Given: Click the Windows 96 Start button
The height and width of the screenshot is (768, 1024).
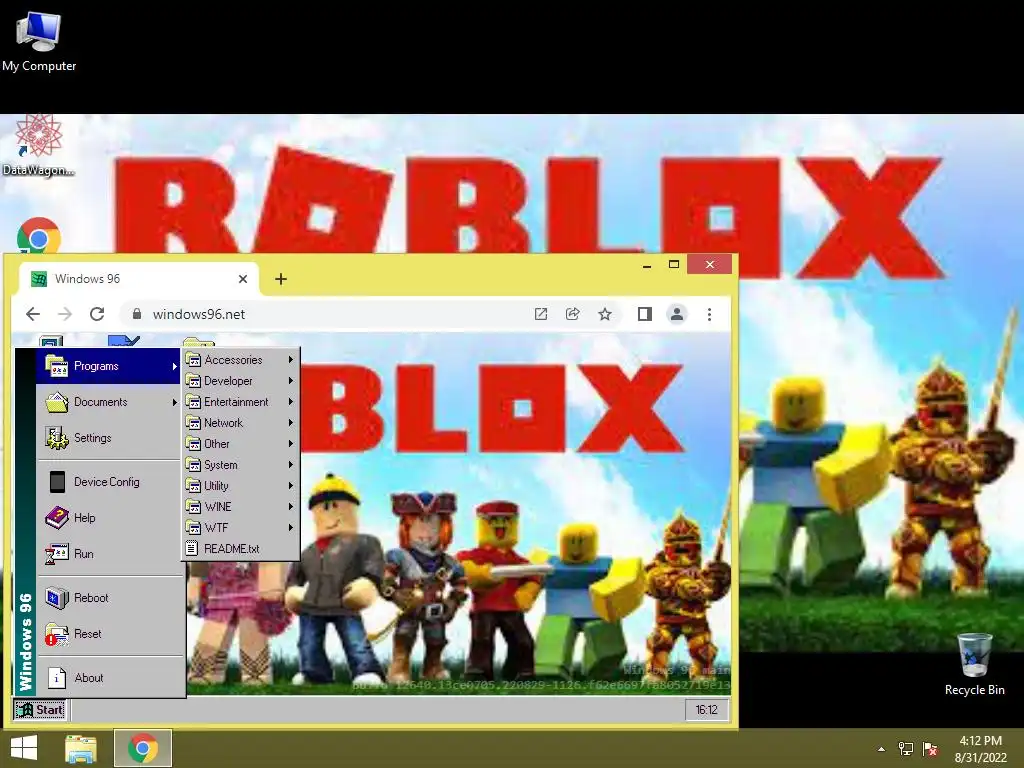Looking at the screenshot, I should (x=40, y=710).
